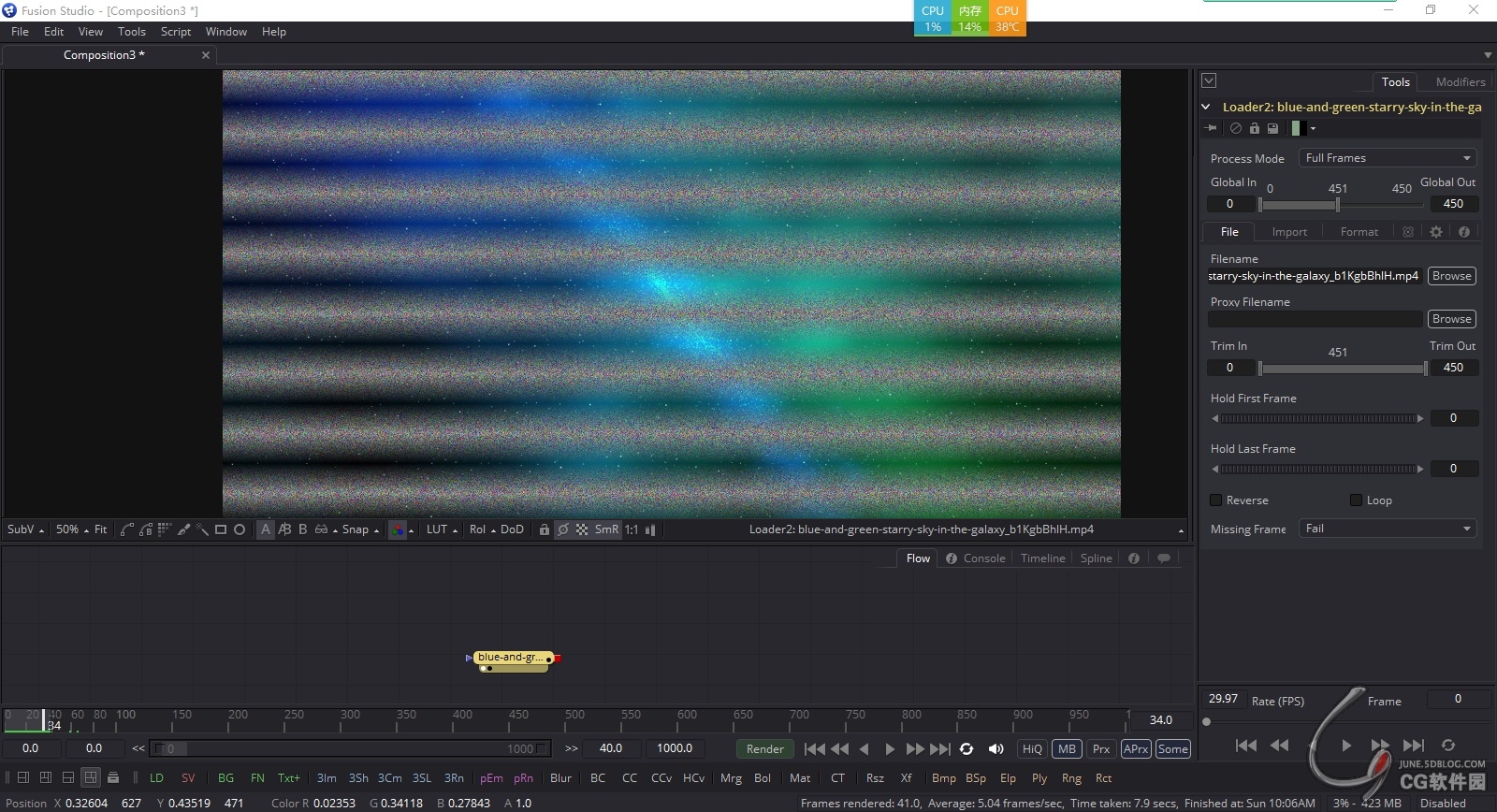Open the info comments tab in Loader2
Image resolution: width=1497 pixels, height=812 pixels.
tap(1464, 232)
